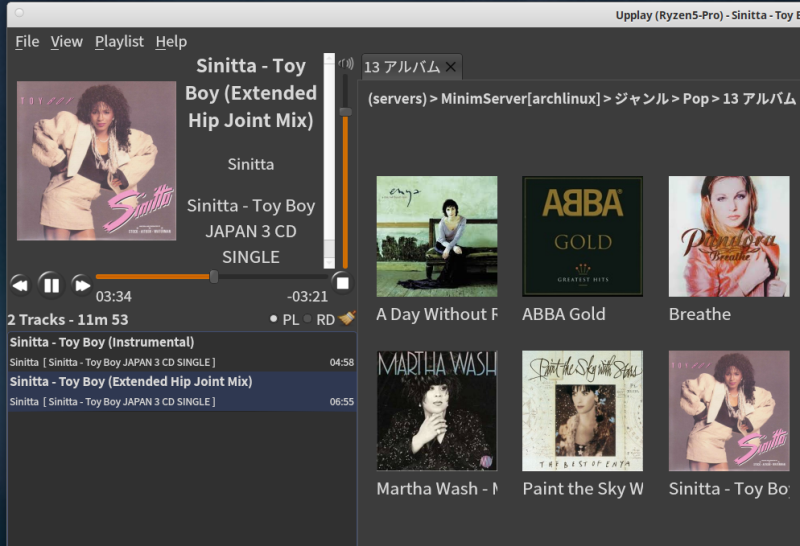Select the "Paint the Sky" album title
800x546 pixels.
point(583,489)
